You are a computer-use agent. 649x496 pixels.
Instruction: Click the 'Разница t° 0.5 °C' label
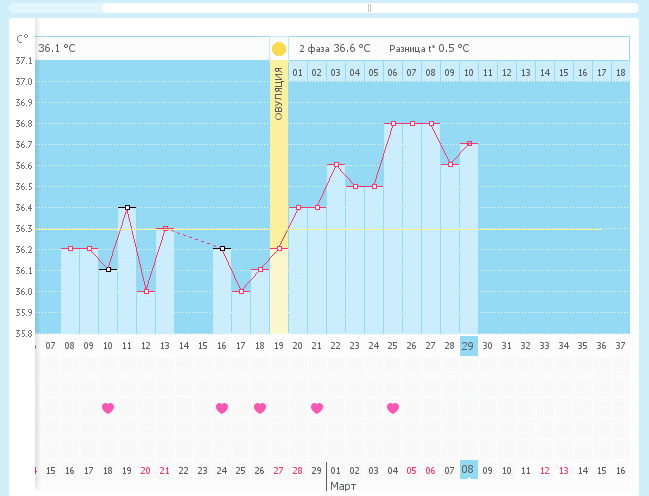tap(429, 48)
